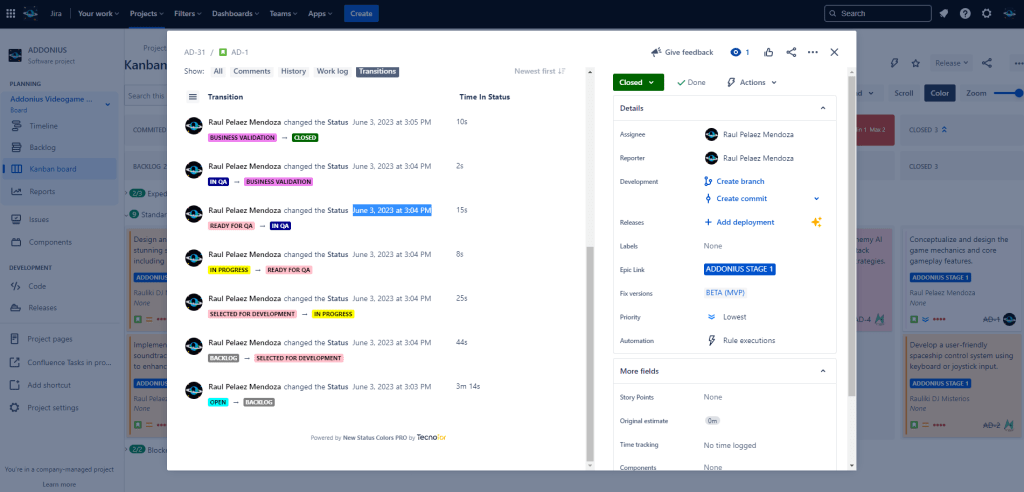Toggle the watch eye icon

pyautogui.click(x=736, y=52)
